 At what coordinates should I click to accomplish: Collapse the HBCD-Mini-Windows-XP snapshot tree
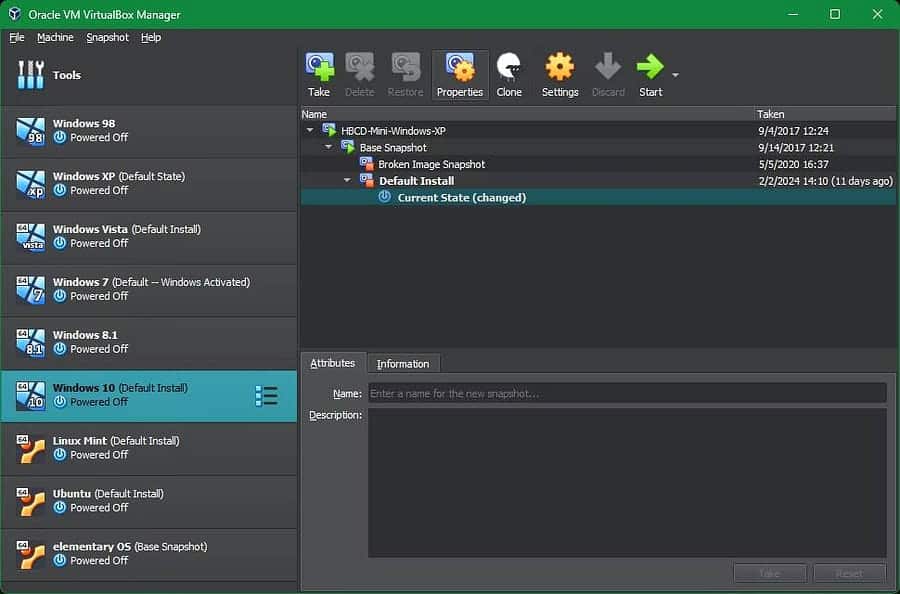click(310, 131)
